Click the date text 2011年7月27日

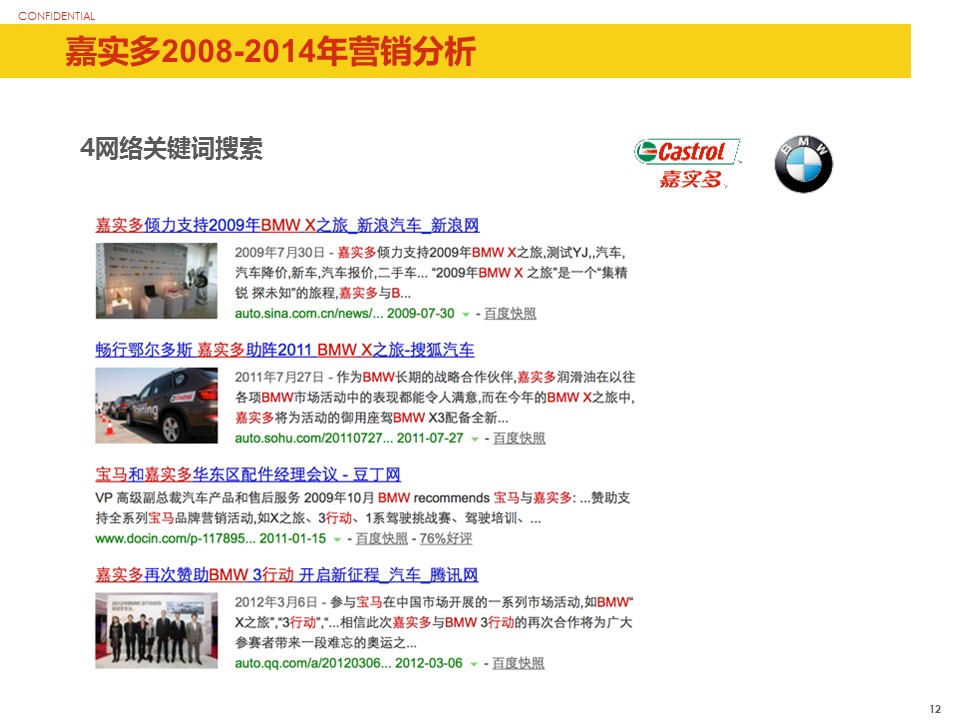point(279,377)
